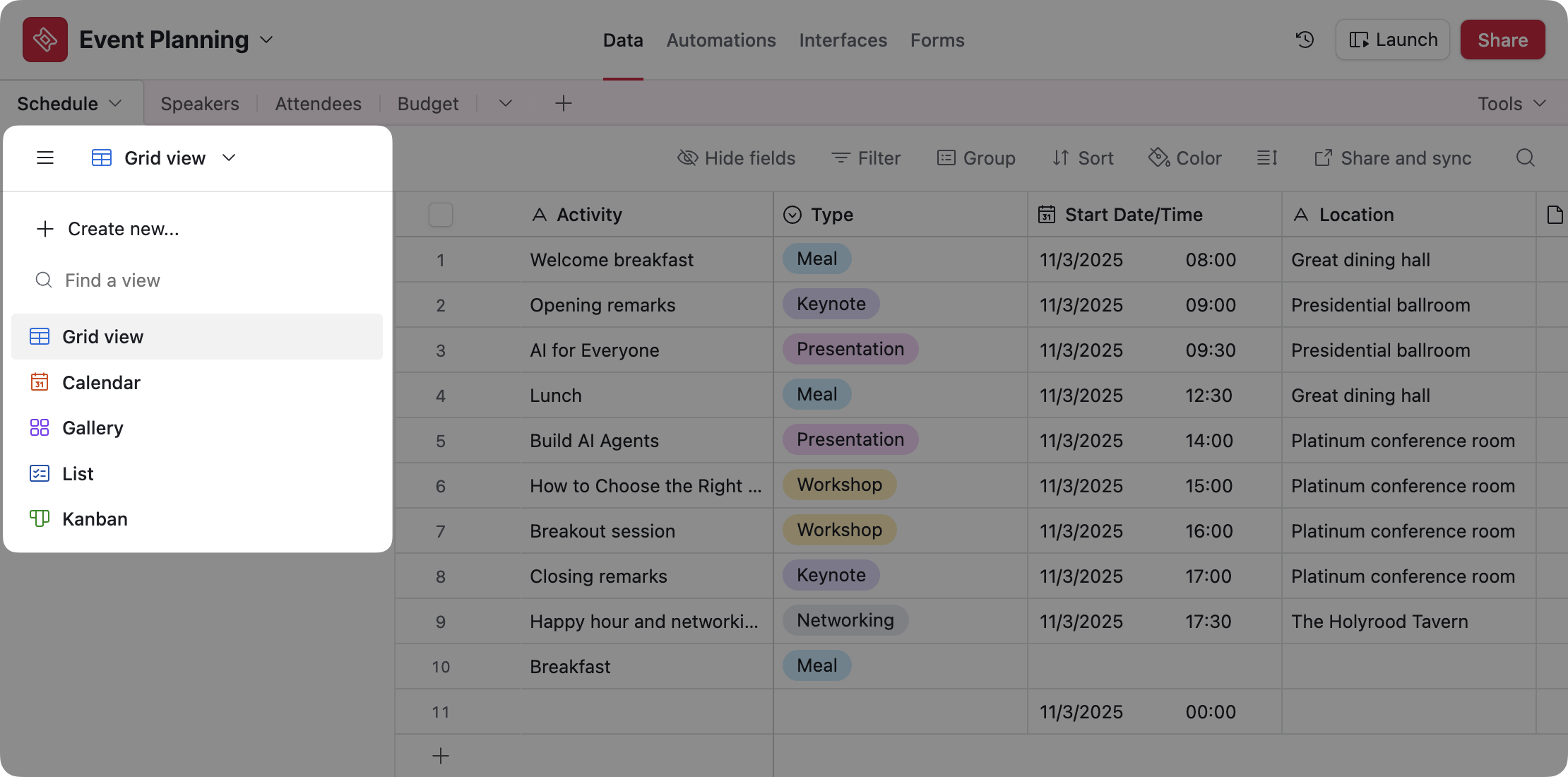Open the Speakers table tab
This screenshot has height=777, width=1568.
[x=200, y=104]
